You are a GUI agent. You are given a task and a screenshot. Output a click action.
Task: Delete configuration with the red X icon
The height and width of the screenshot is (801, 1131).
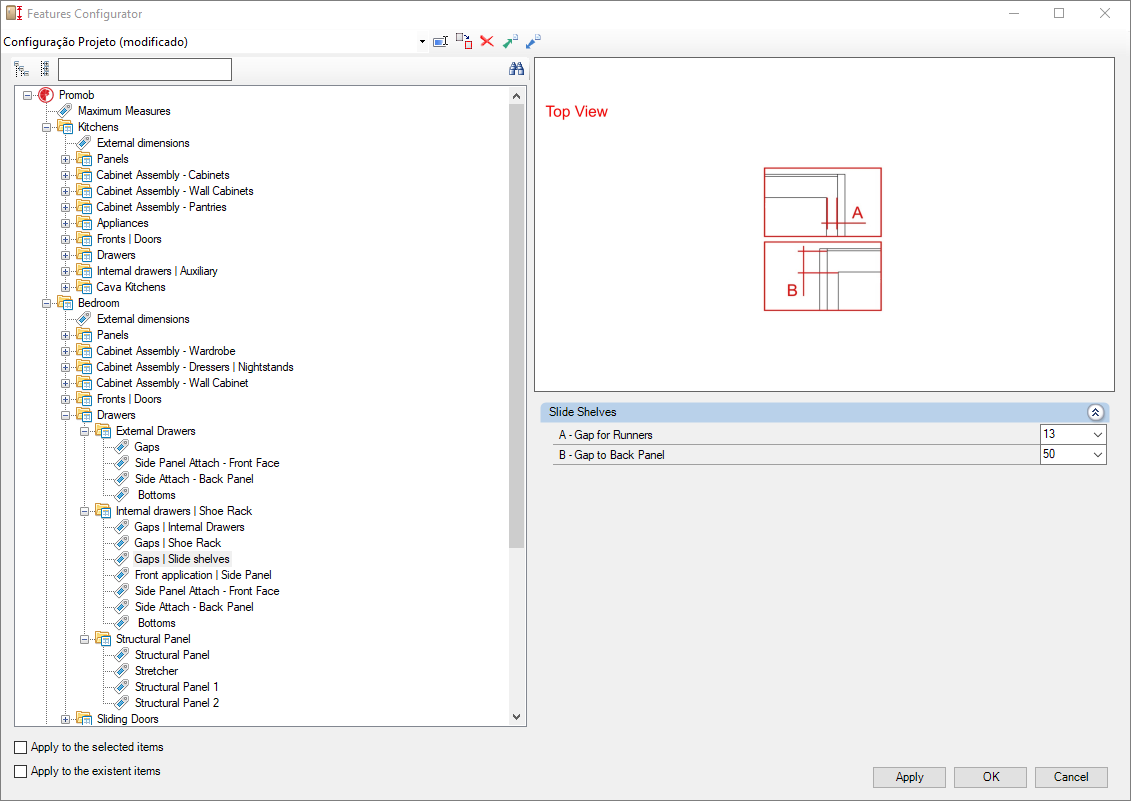487,41
